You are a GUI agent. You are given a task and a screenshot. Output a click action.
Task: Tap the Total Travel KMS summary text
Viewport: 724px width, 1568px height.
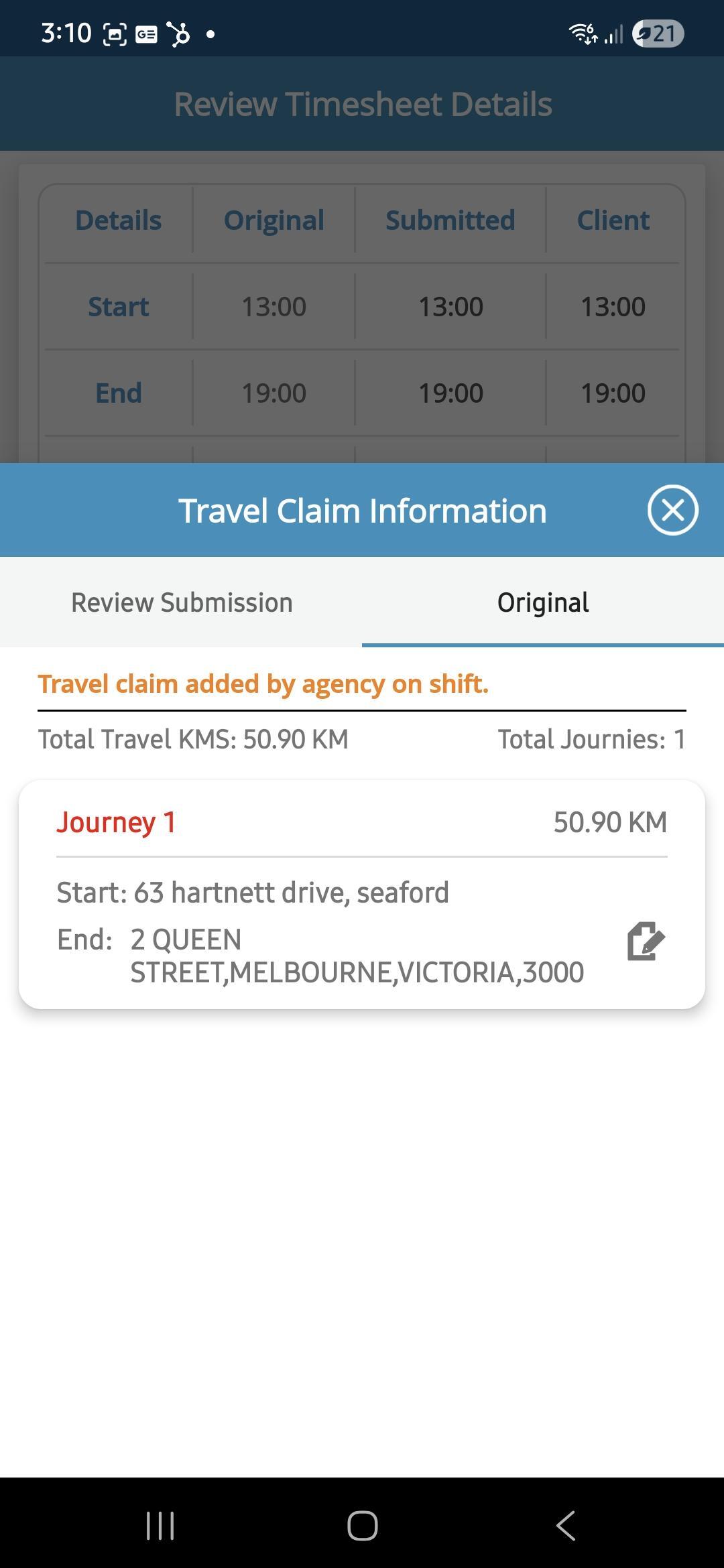click(193, 739)
